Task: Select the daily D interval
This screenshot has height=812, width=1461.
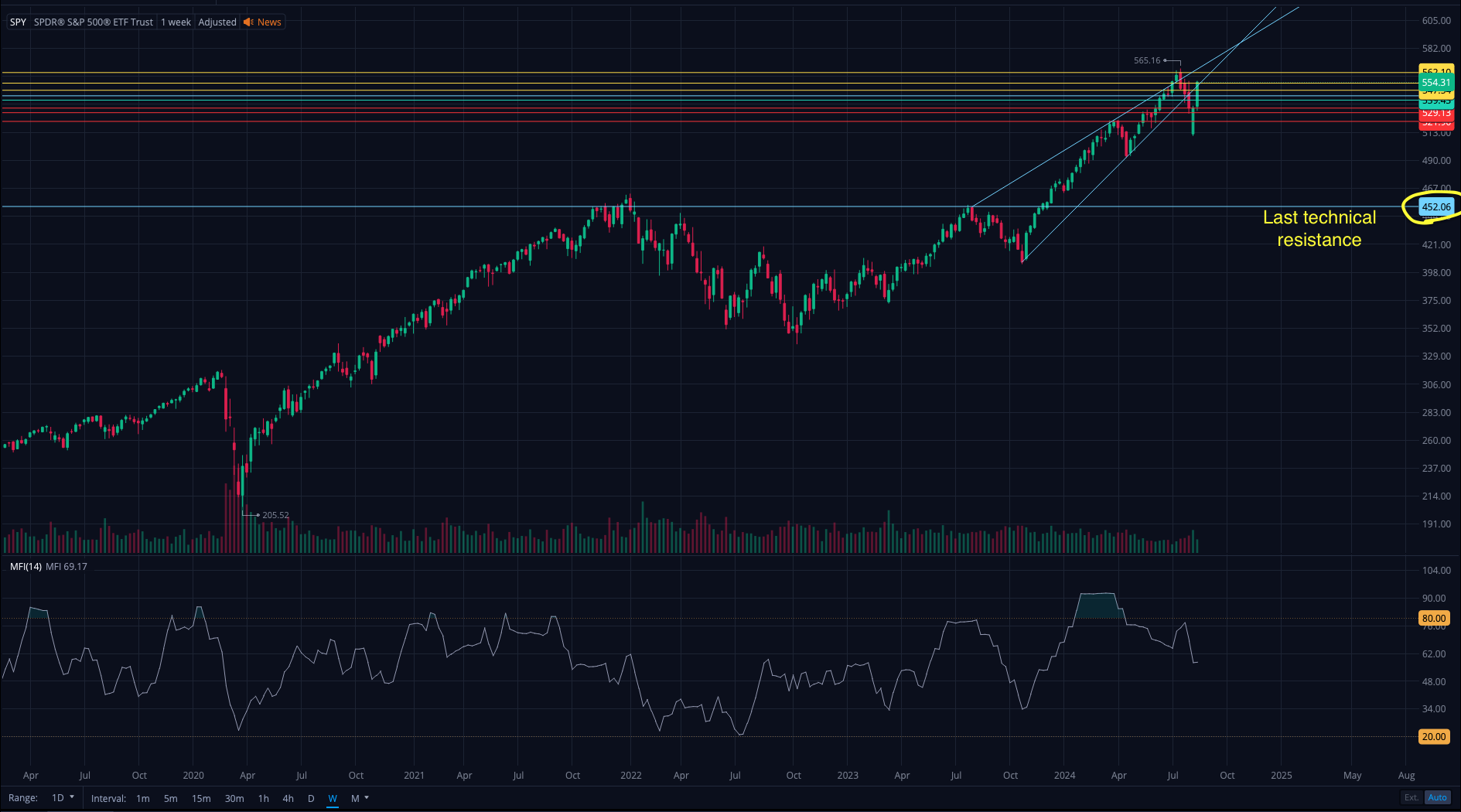Action: click(x=311, y=799)
